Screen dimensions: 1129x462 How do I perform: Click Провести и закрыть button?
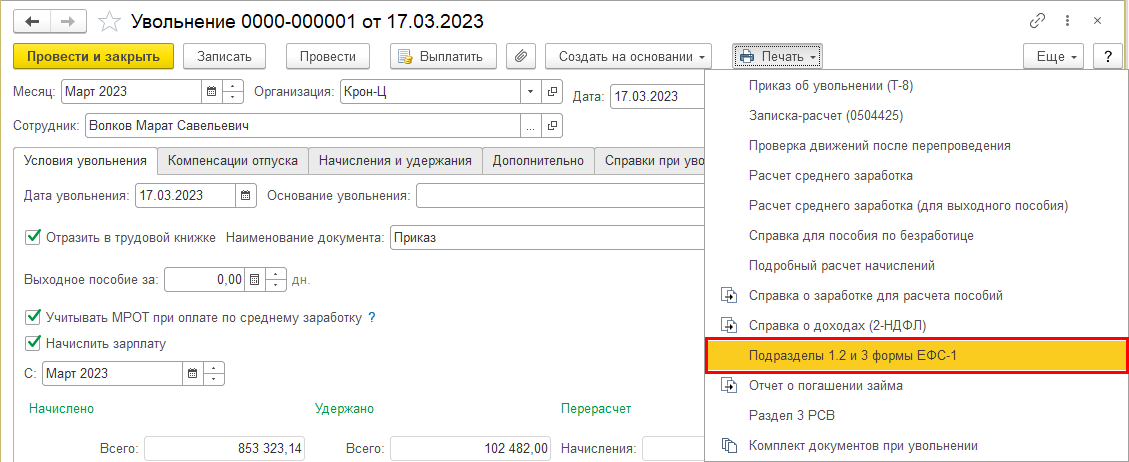(x=94, y=56)
